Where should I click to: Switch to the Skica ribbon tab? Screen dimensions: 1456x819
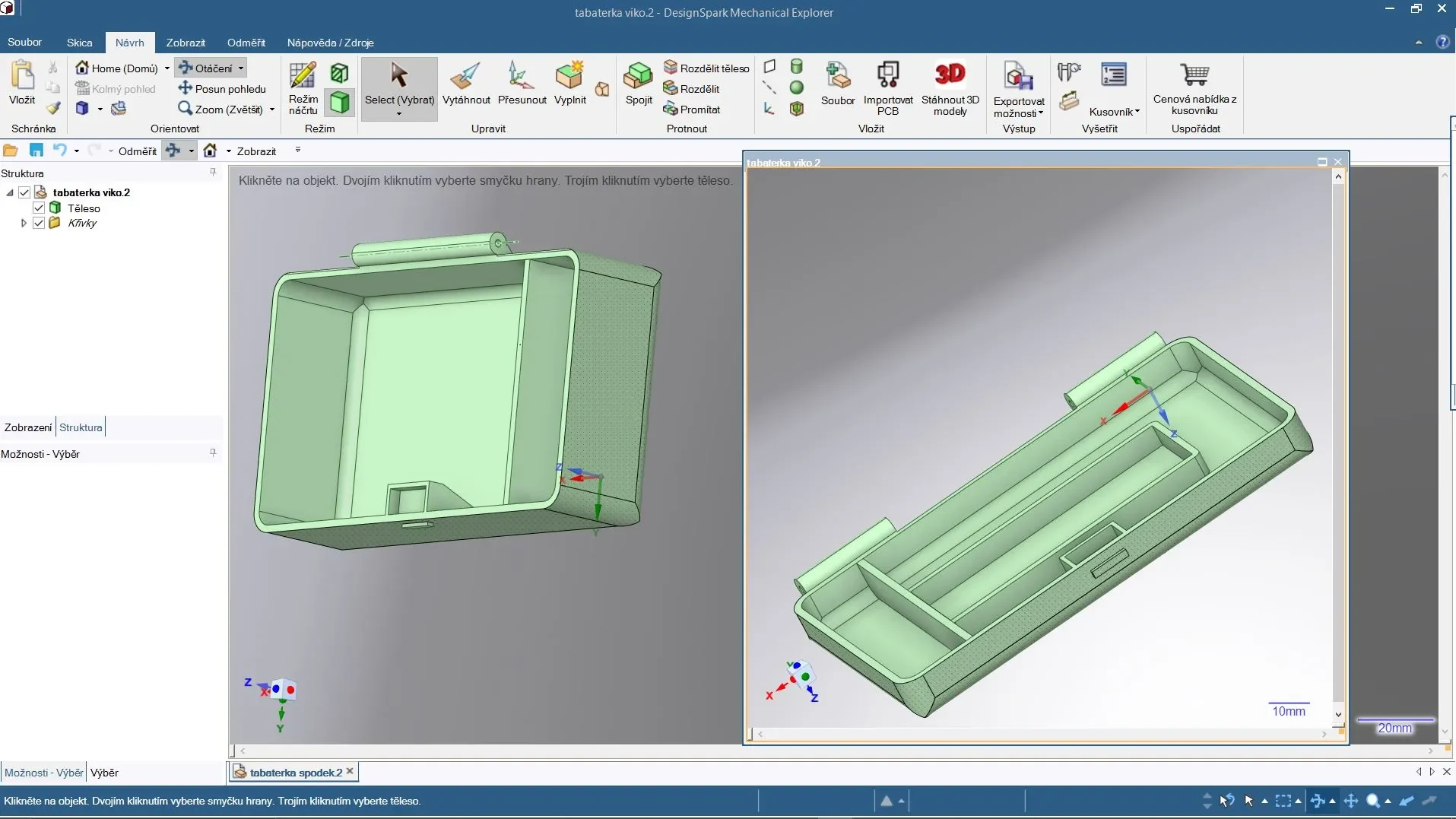[x=79, y=43]
